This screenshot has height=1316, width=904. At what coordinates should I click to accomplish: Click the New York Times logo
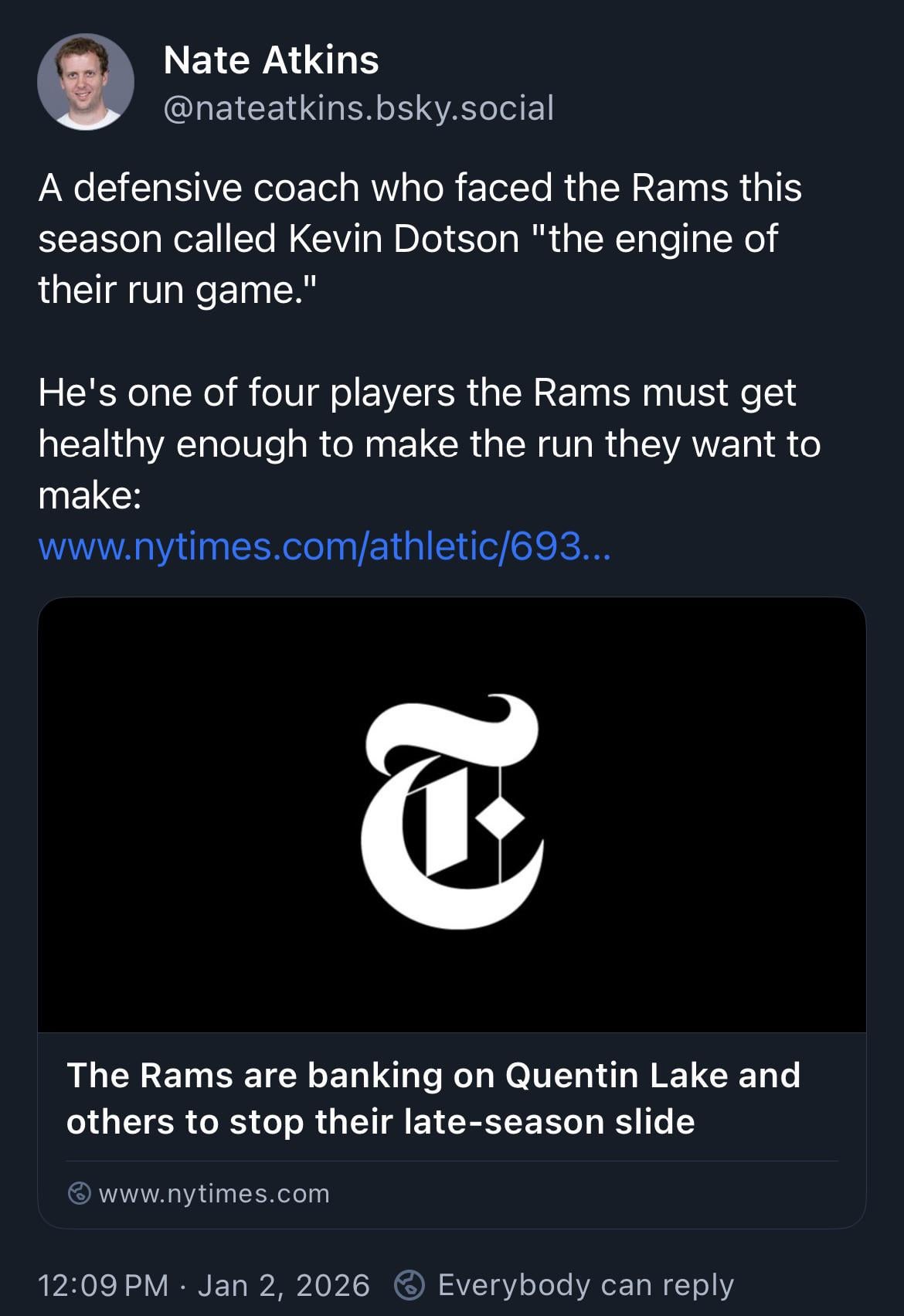tap(452, 811)
